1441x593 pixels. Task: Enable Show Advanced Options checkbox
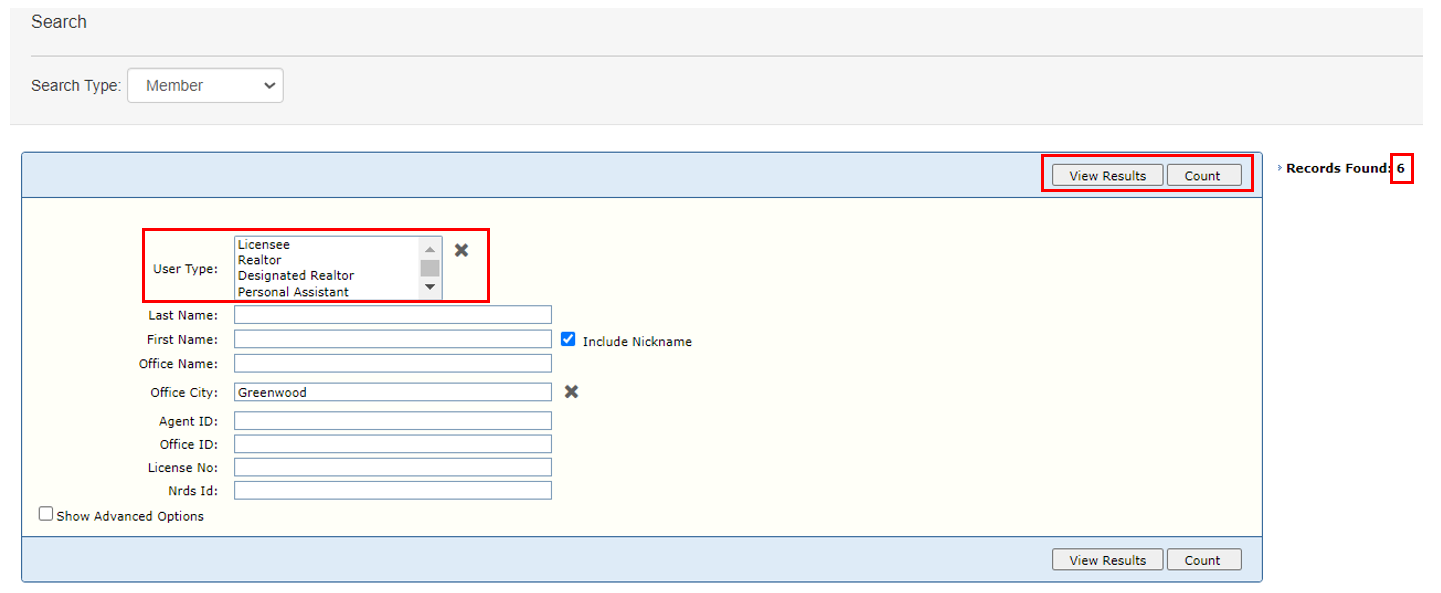point(46,514)
